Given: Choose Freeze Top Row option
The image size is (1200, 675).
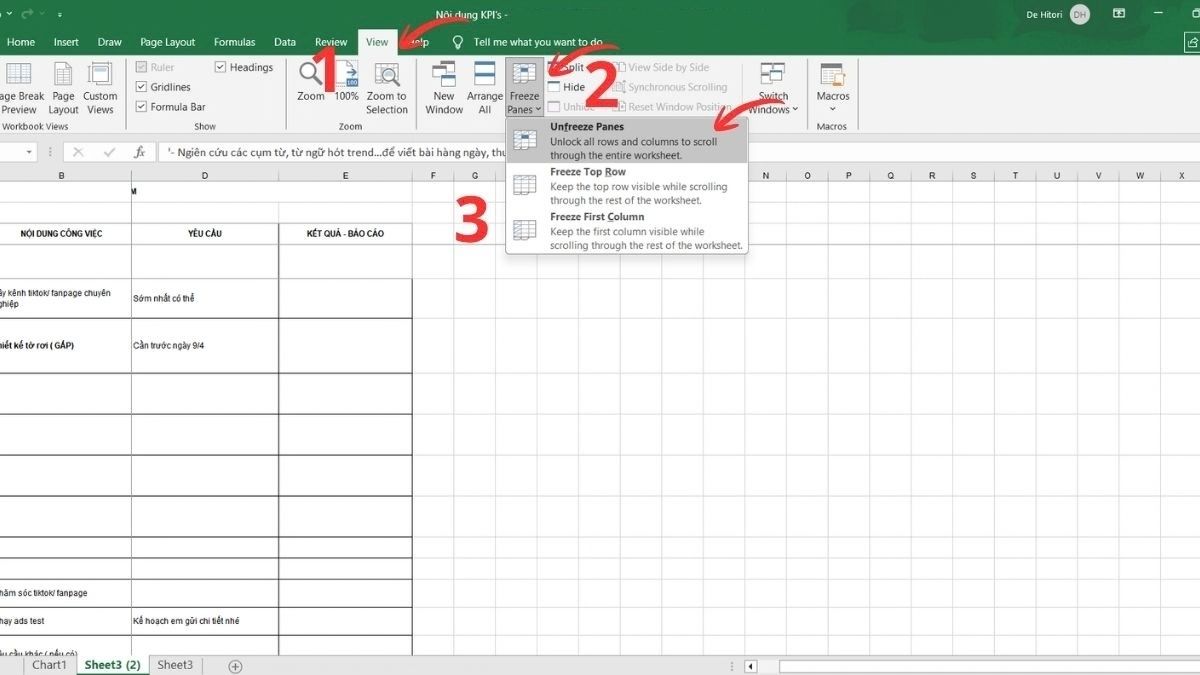Looking at the screenshot, I should tap(627, 186).
